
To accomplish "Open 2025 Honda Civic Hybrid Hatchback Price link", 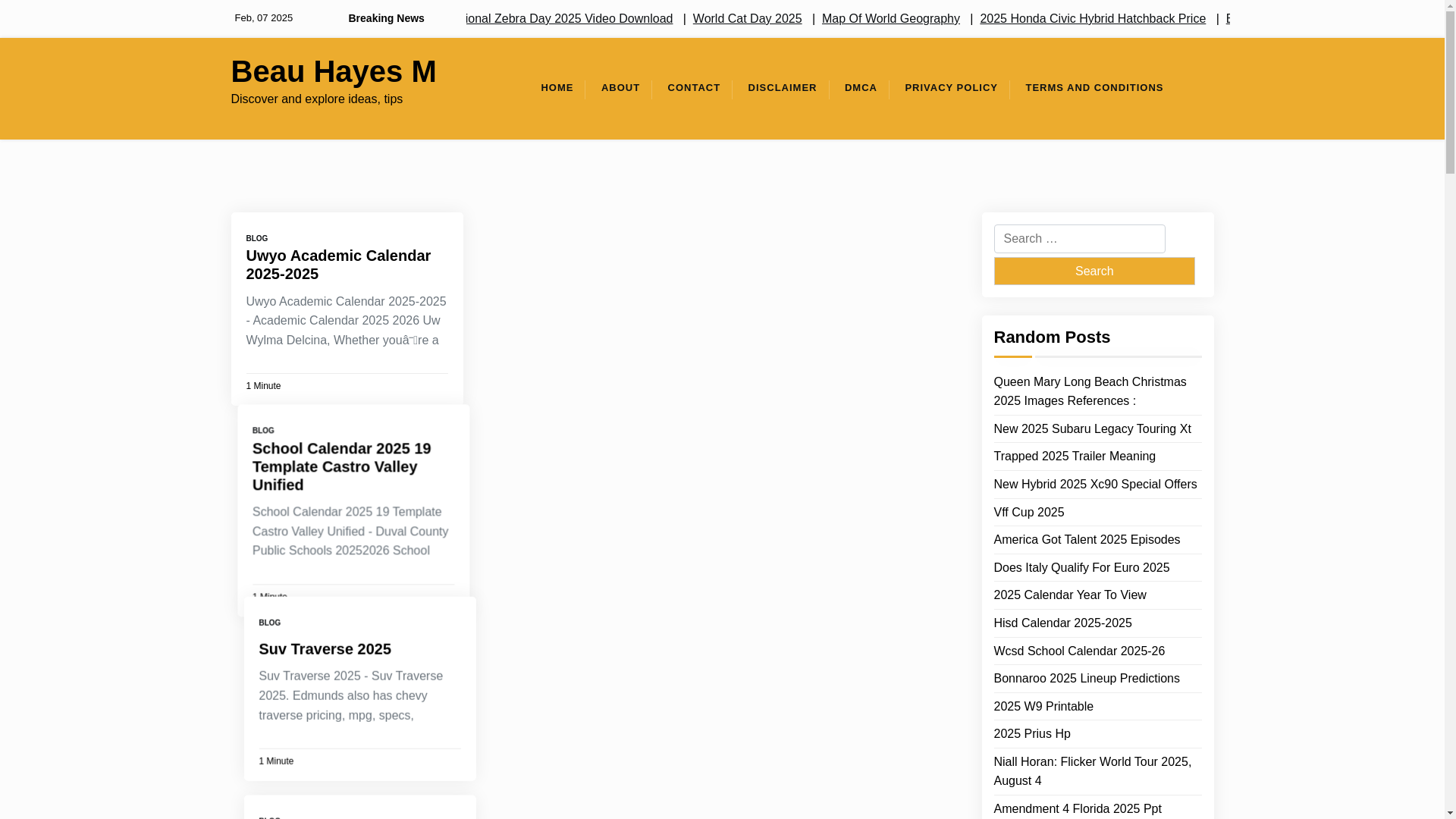I will pyautogui.click(x=1093, y=18).
